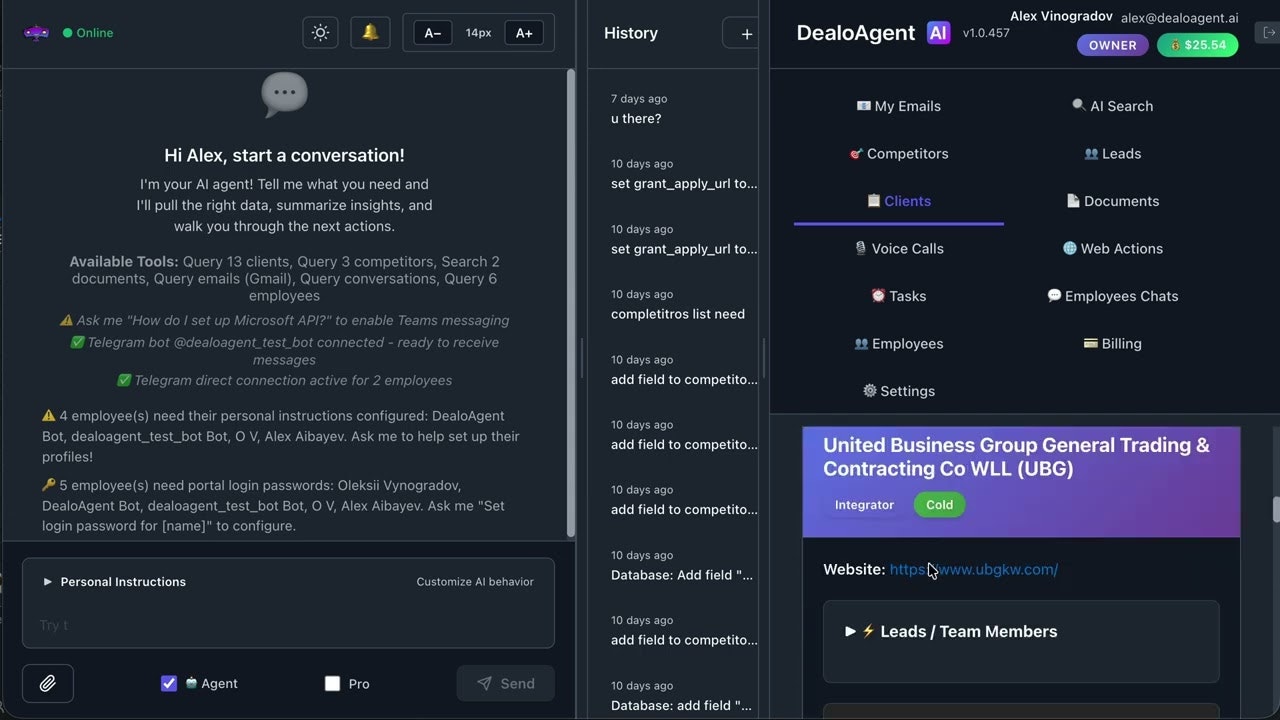Open the UBG website link

973,569
